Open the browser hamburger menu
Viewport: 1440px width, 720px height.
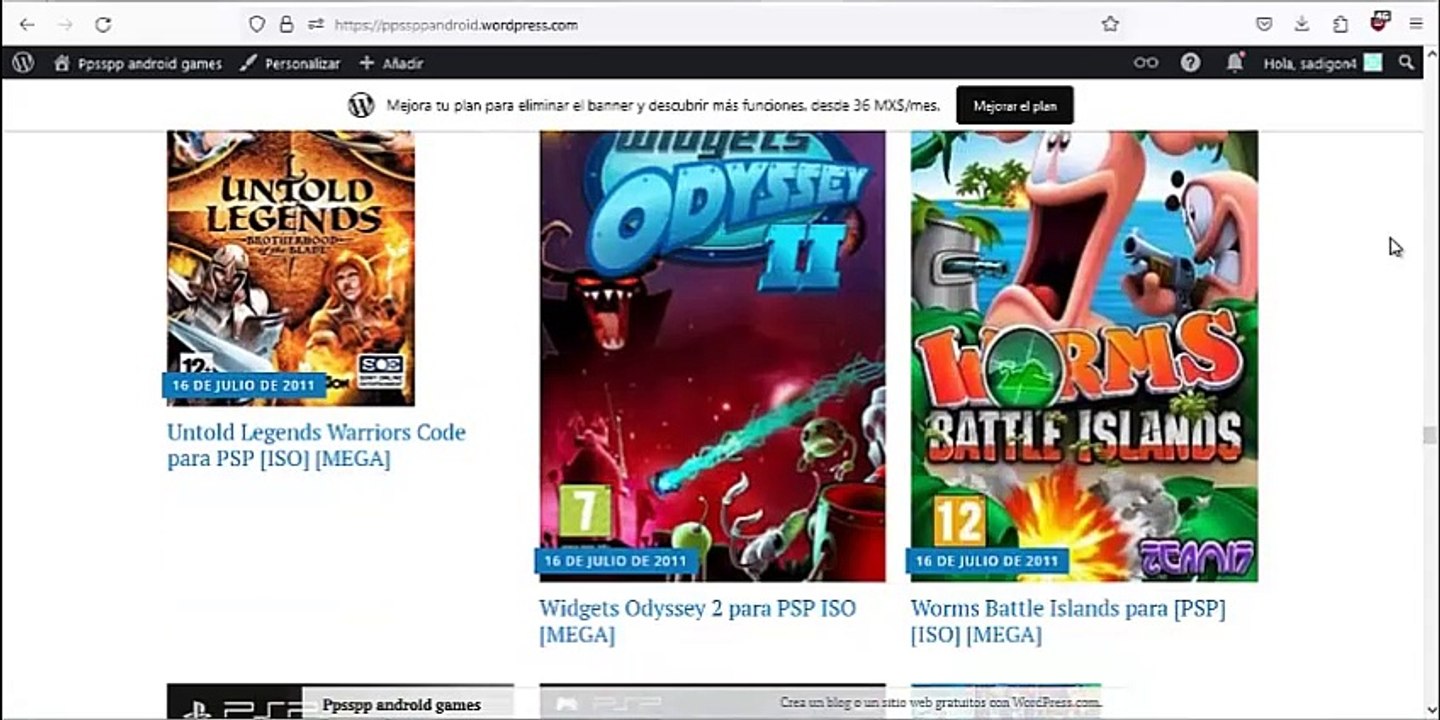(1416, 24)
